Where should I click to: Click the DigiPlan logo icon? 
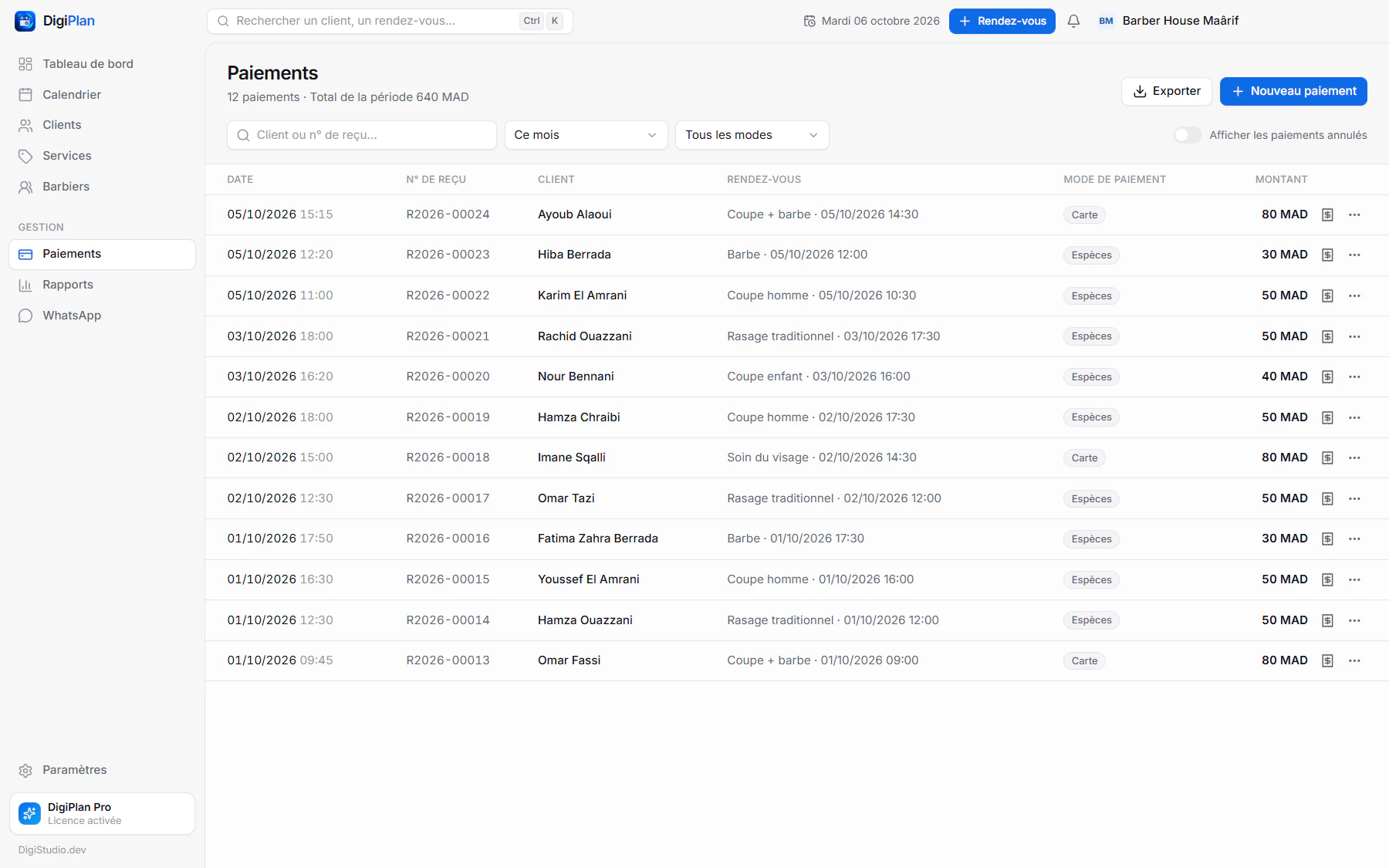pyautogui.click(x=25, y=21)
